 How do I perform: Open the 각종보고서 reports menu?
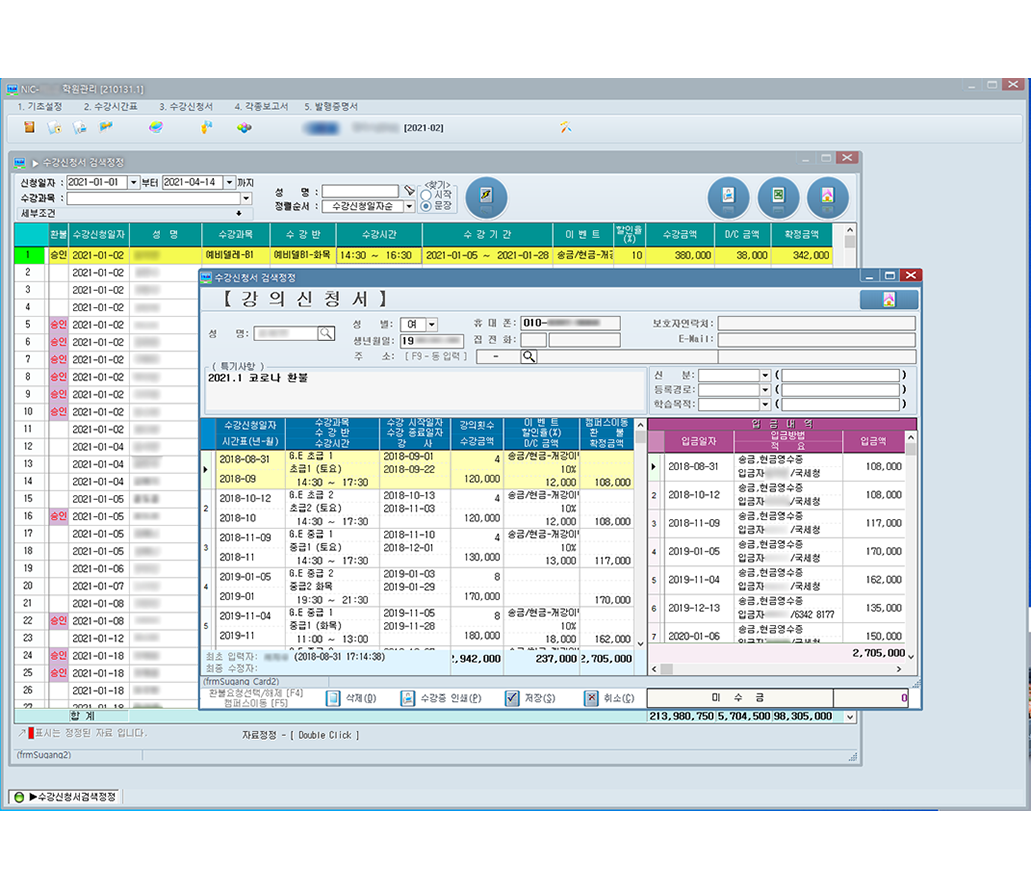(x=261, y=106)
